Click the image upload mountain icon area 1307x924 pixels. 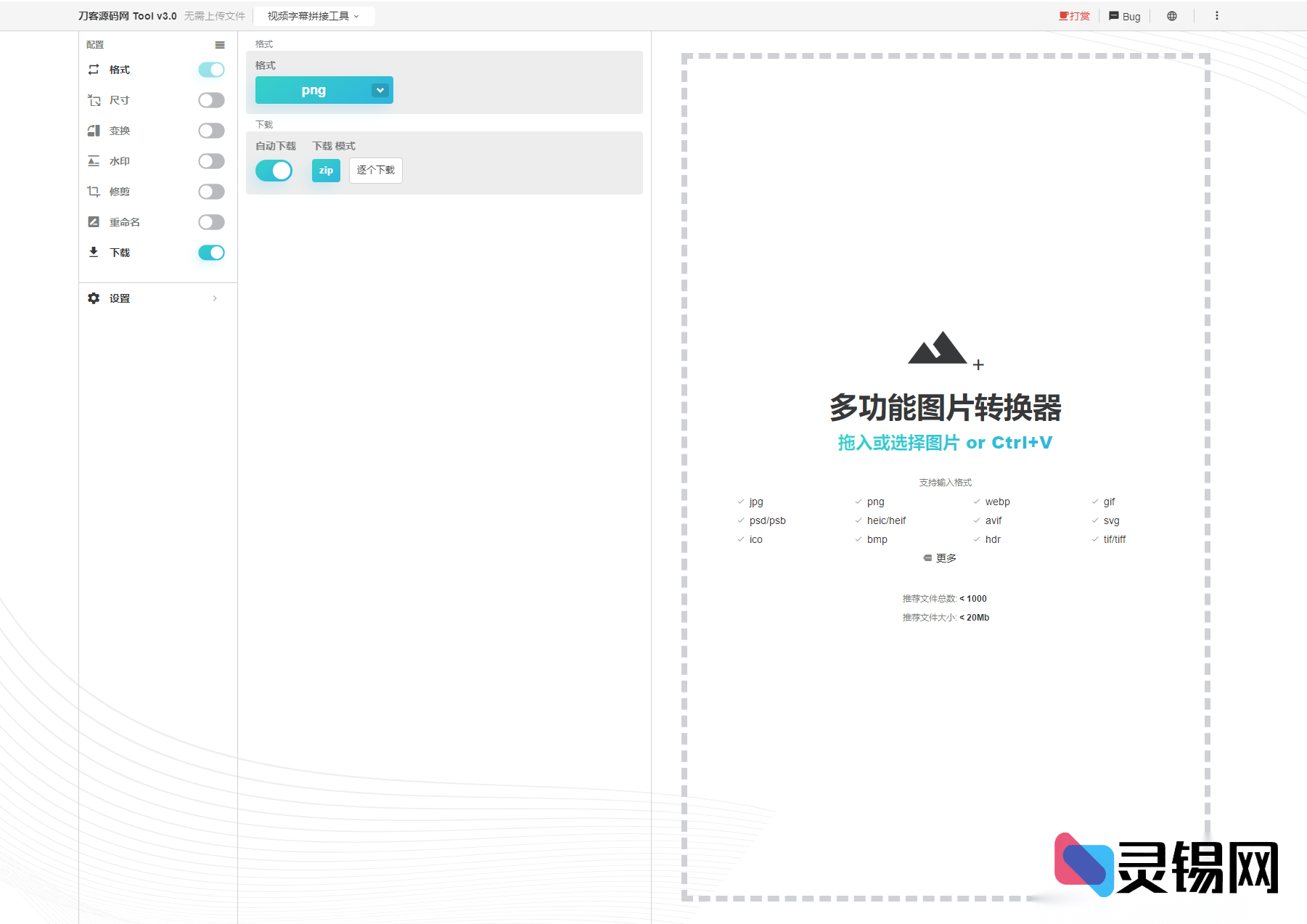tap(940, 349)
